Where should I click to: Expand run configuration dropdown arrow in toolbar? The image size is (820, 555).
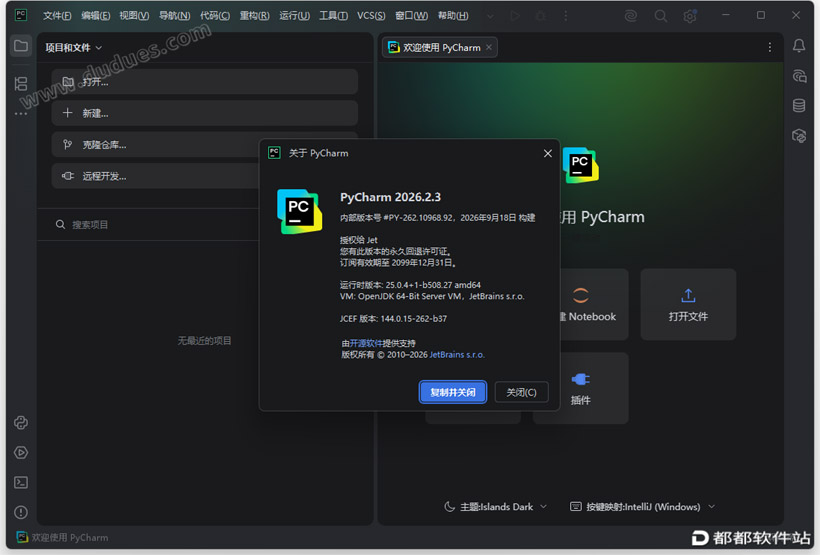(x=490, y=16)
